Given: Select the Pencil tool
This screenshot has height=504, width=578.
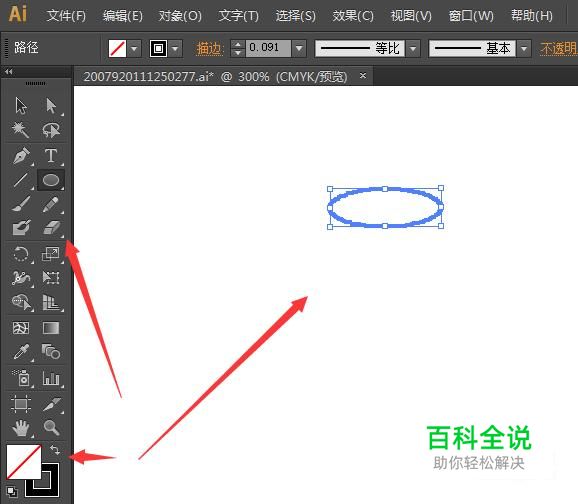Looking at the screenshot, I should click(51, 204).
